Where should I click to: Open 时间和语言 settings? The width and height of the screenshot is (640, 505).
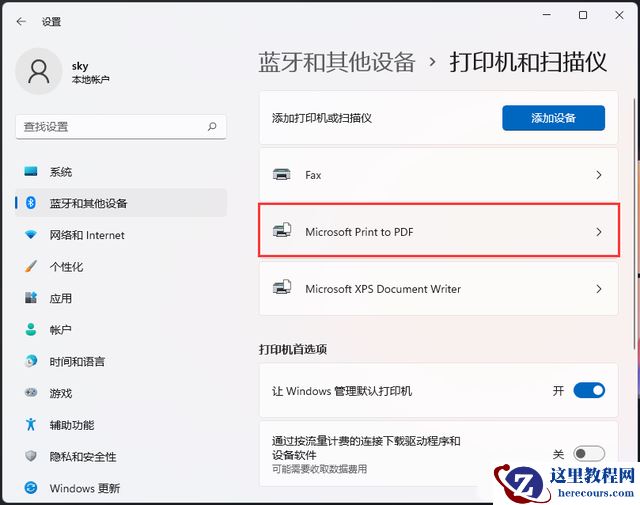pos(121,361)
